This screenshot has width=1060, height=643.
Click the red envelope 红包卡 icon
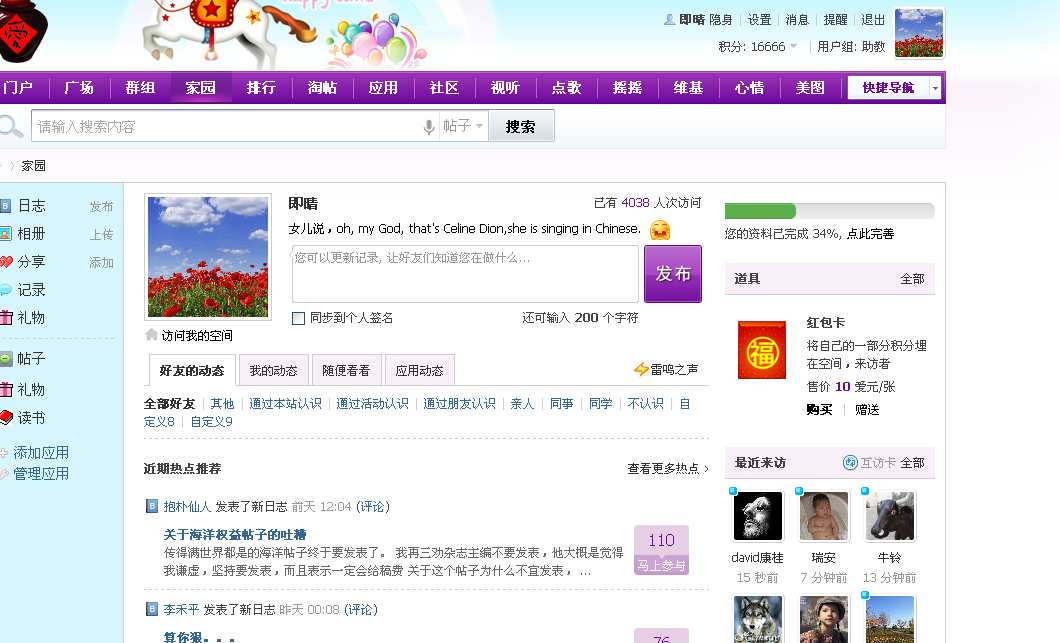coord(761,350)
